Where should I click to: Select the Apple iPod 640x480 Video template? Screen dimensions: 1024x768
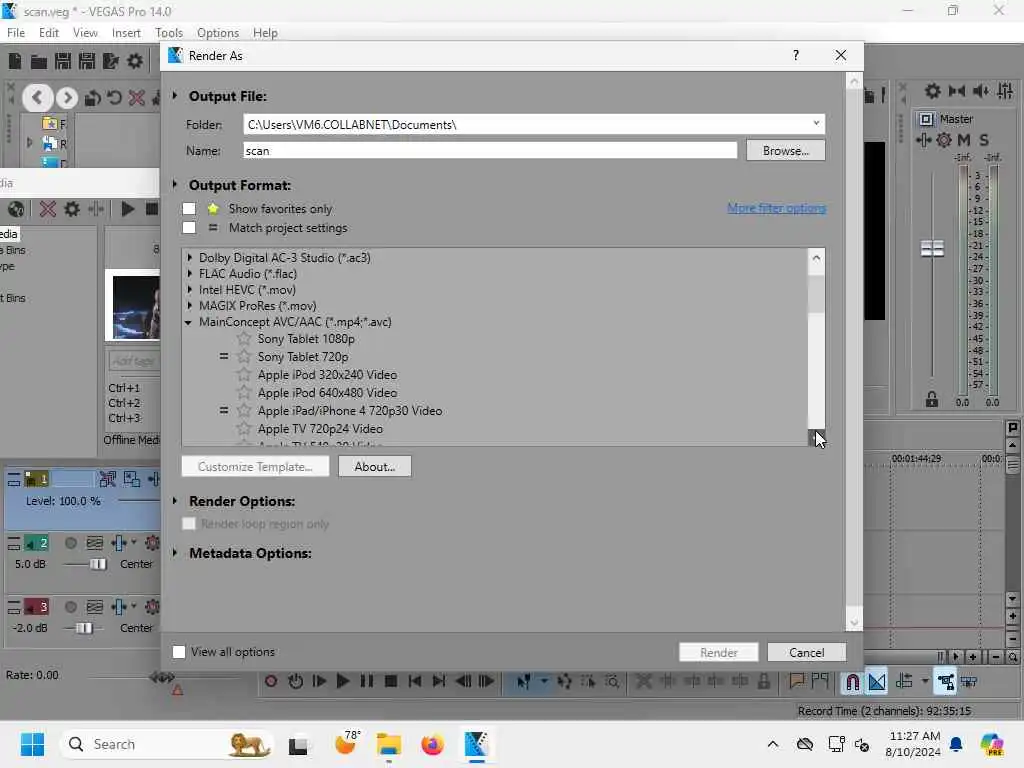[x=327, y=393]
